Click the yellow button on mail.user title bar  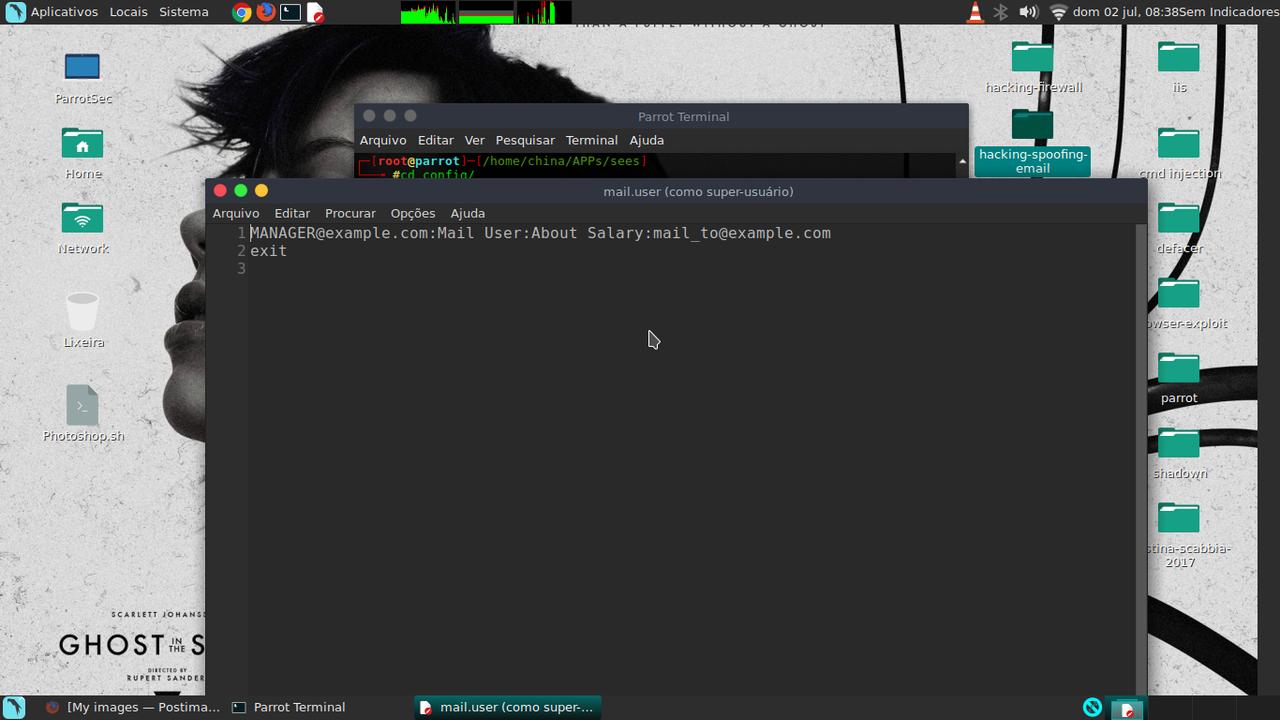pyautogui.click(x=261, y=190)
